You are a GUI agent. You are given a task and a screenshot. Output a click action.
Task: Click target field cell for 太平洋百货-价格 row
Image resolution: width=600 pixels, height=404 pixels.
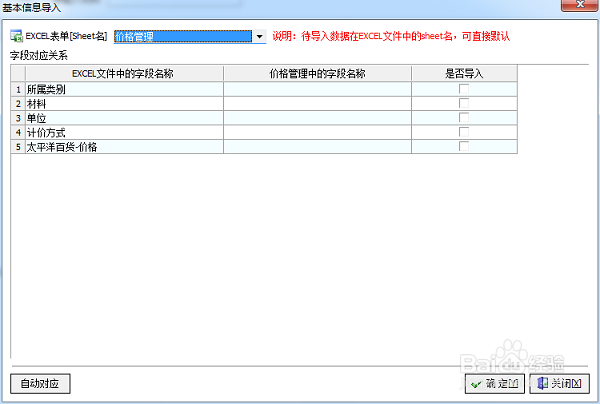(318, 147)
